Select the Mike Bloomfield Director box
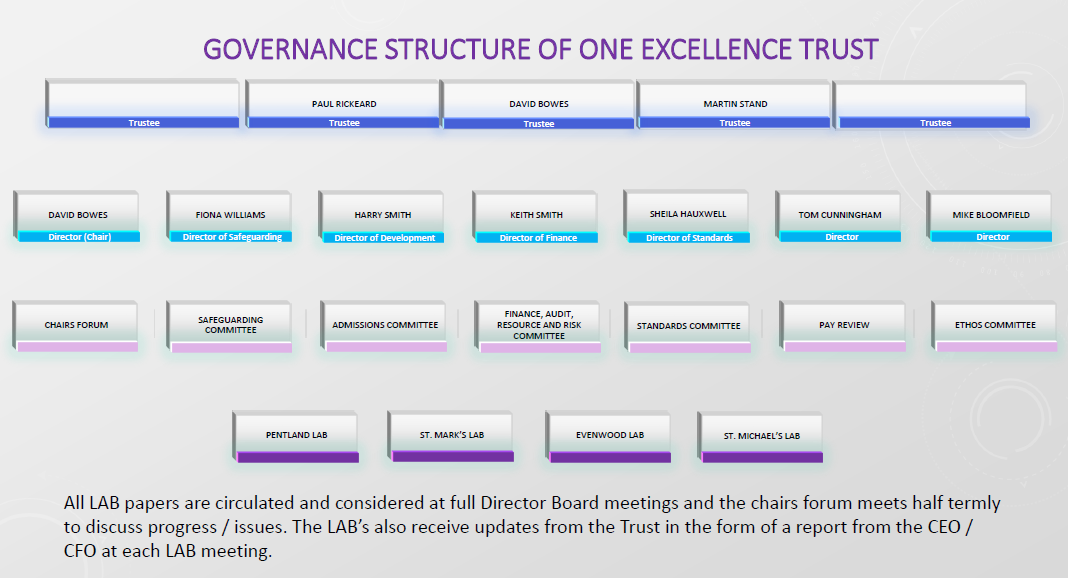The image size is (1068, 578). pos(993,217)
